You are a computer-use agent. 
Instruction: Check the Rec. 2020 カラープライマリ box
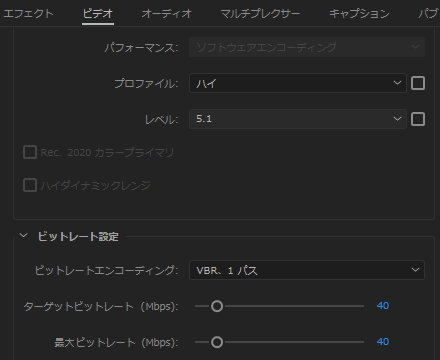[x=30, y=152]
